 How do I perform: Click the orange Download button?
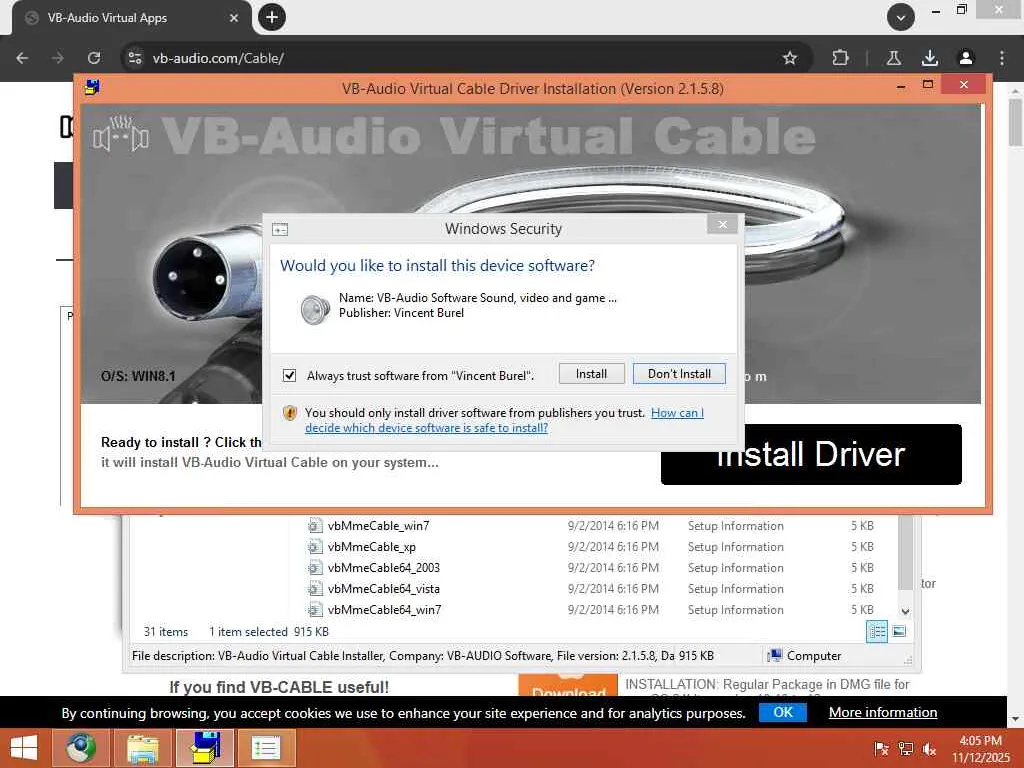(x=568, y=686)
